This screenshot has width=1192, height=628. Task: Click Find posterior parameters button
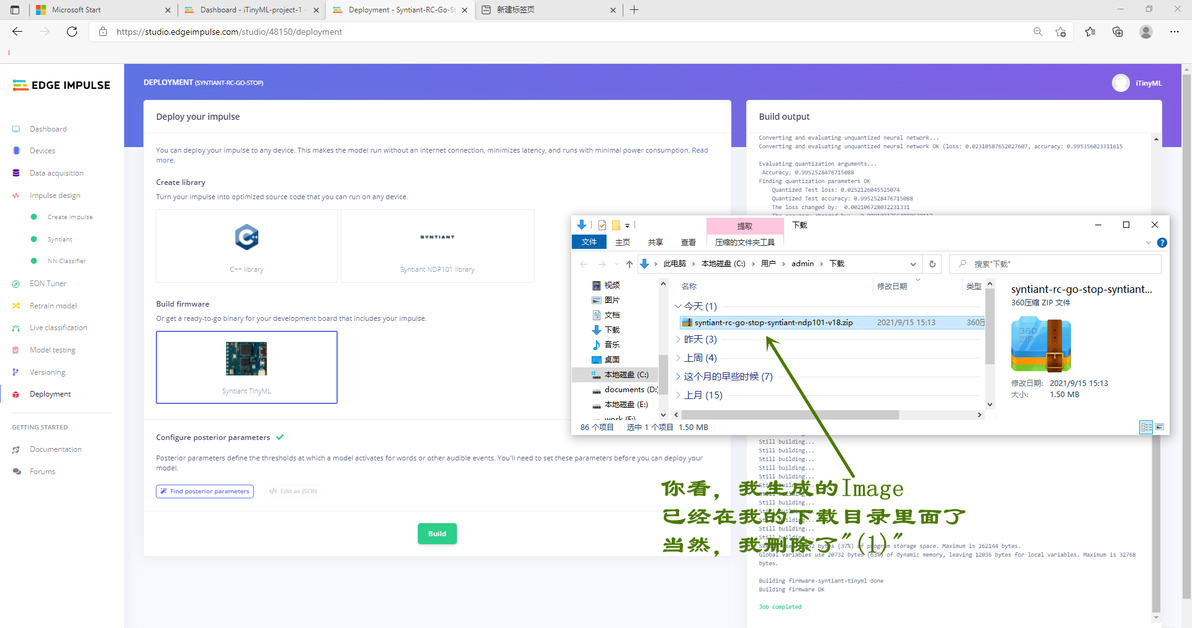click(204, 491)
